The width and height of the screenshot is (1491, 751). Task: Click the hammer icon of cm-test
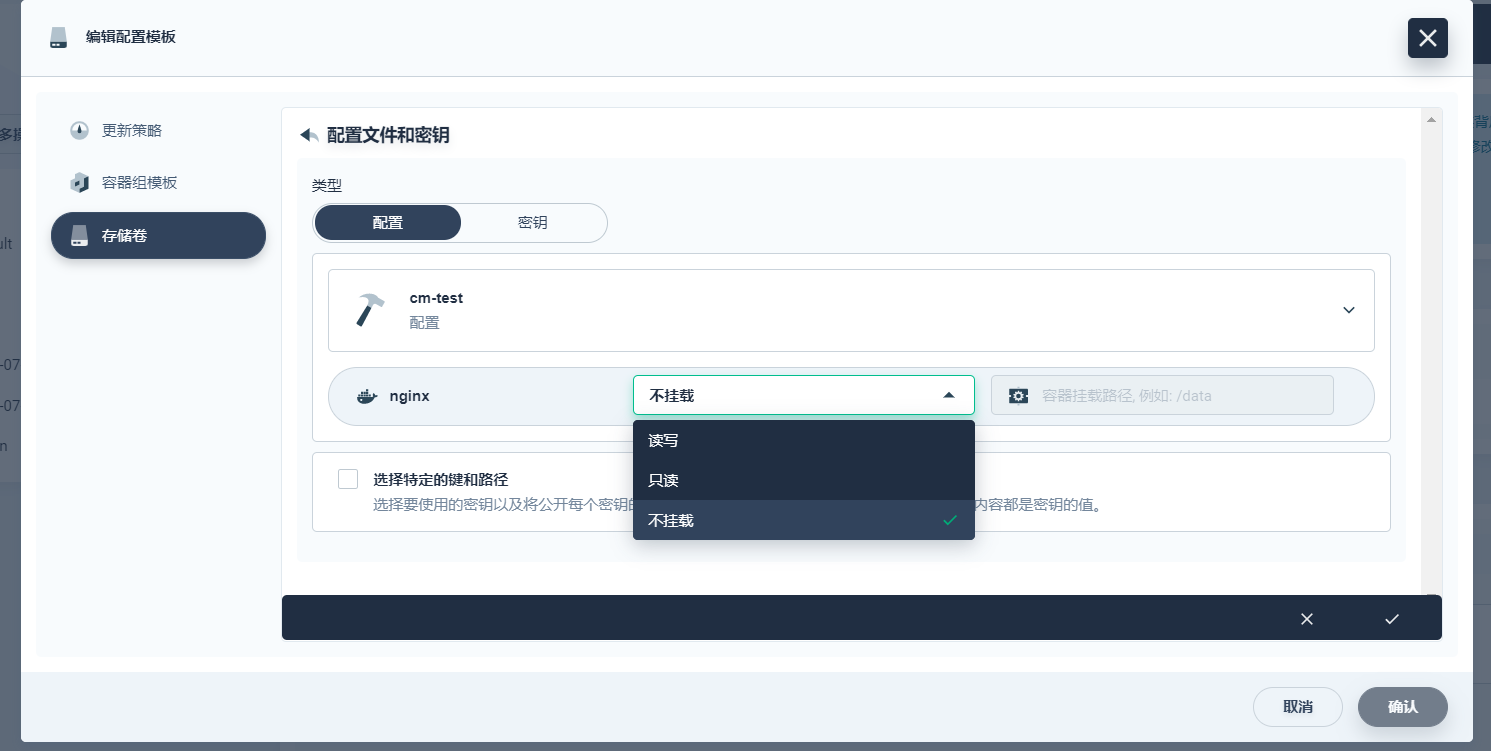(370, 310)
